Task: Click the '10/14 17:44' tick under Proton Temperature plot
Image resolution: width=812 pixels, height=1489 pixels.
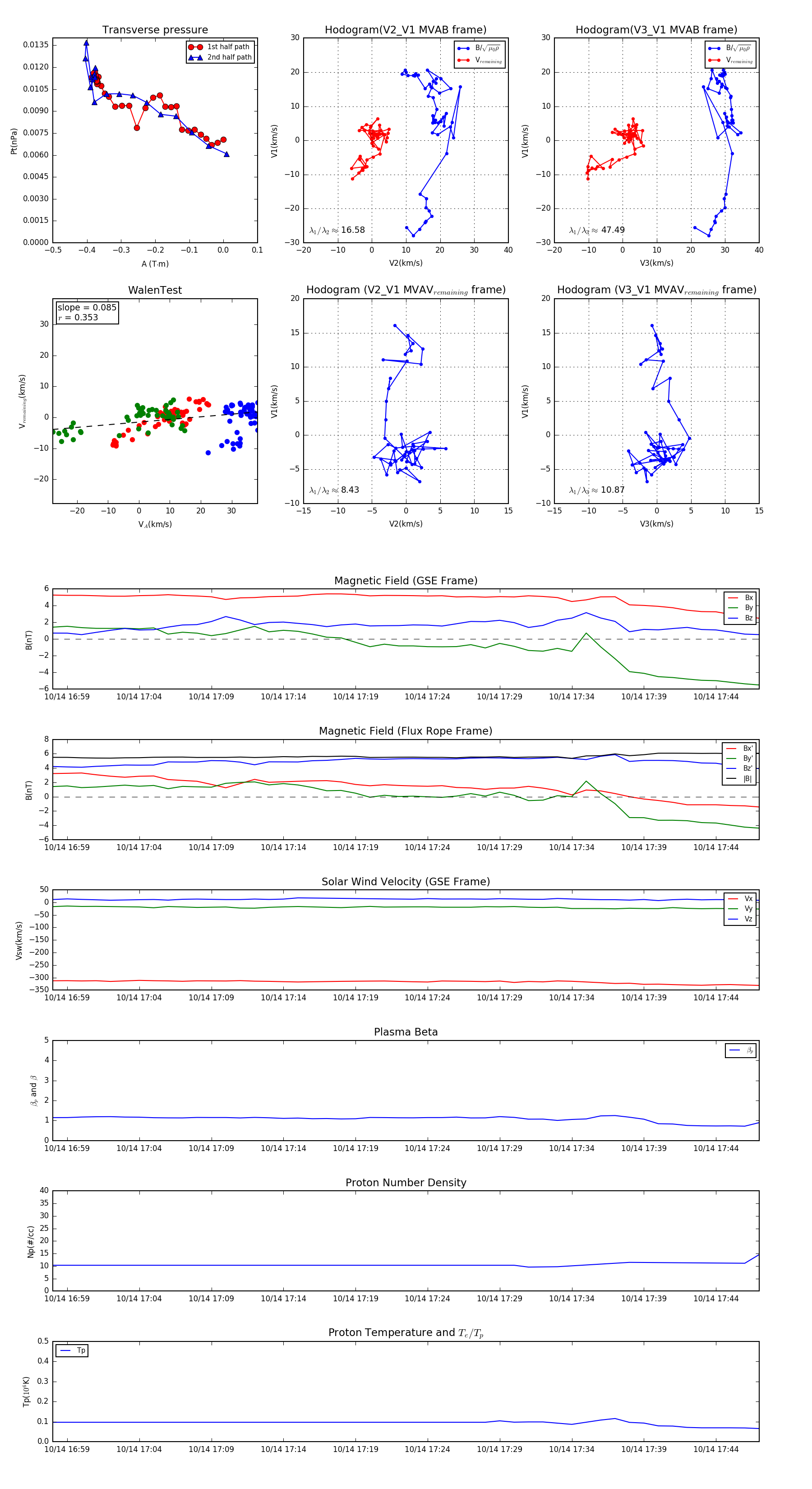Action: pyautogui.click(x=715, y=1449)
